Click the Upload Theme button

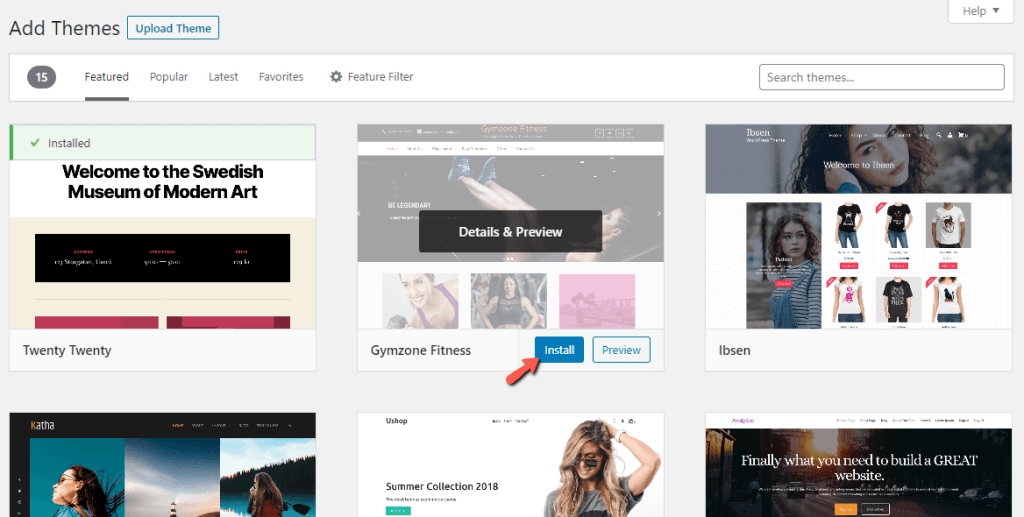point(173,28)
